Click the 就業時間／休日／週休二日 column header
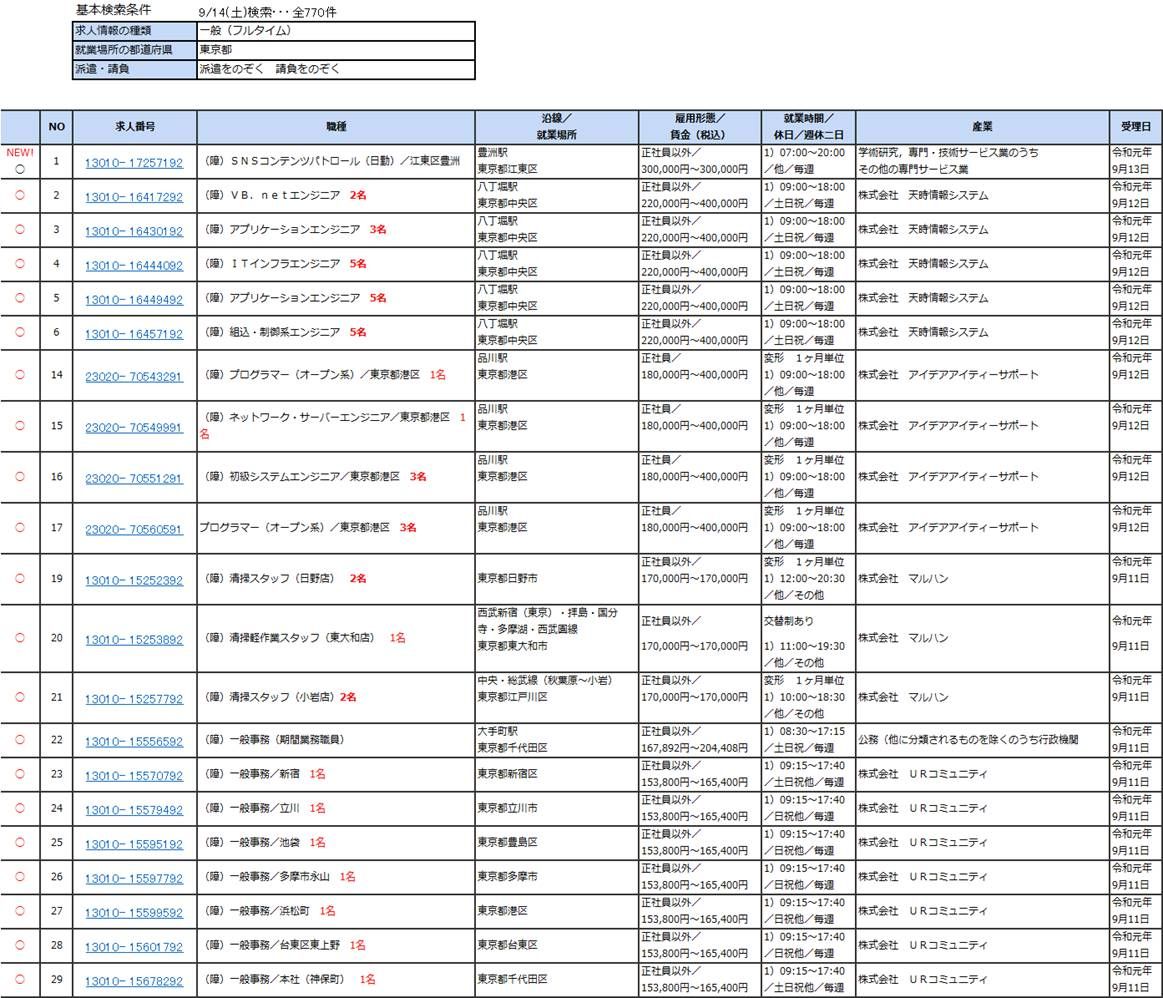The height and width of the screenshot is (998, 1163). pyautogui.click(x=808, y=127)
